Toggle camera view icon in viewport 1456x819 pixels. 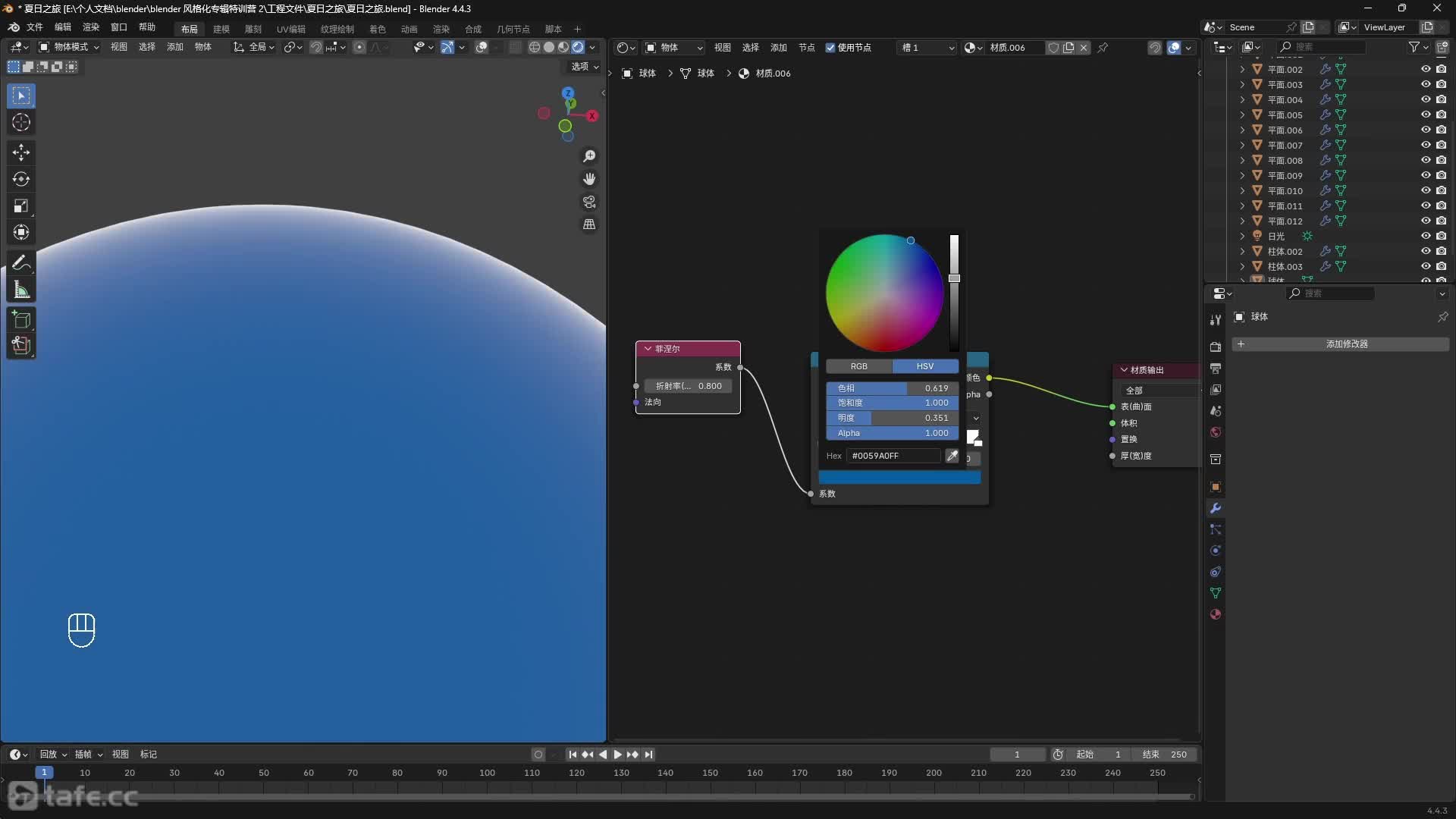[589, 202]
